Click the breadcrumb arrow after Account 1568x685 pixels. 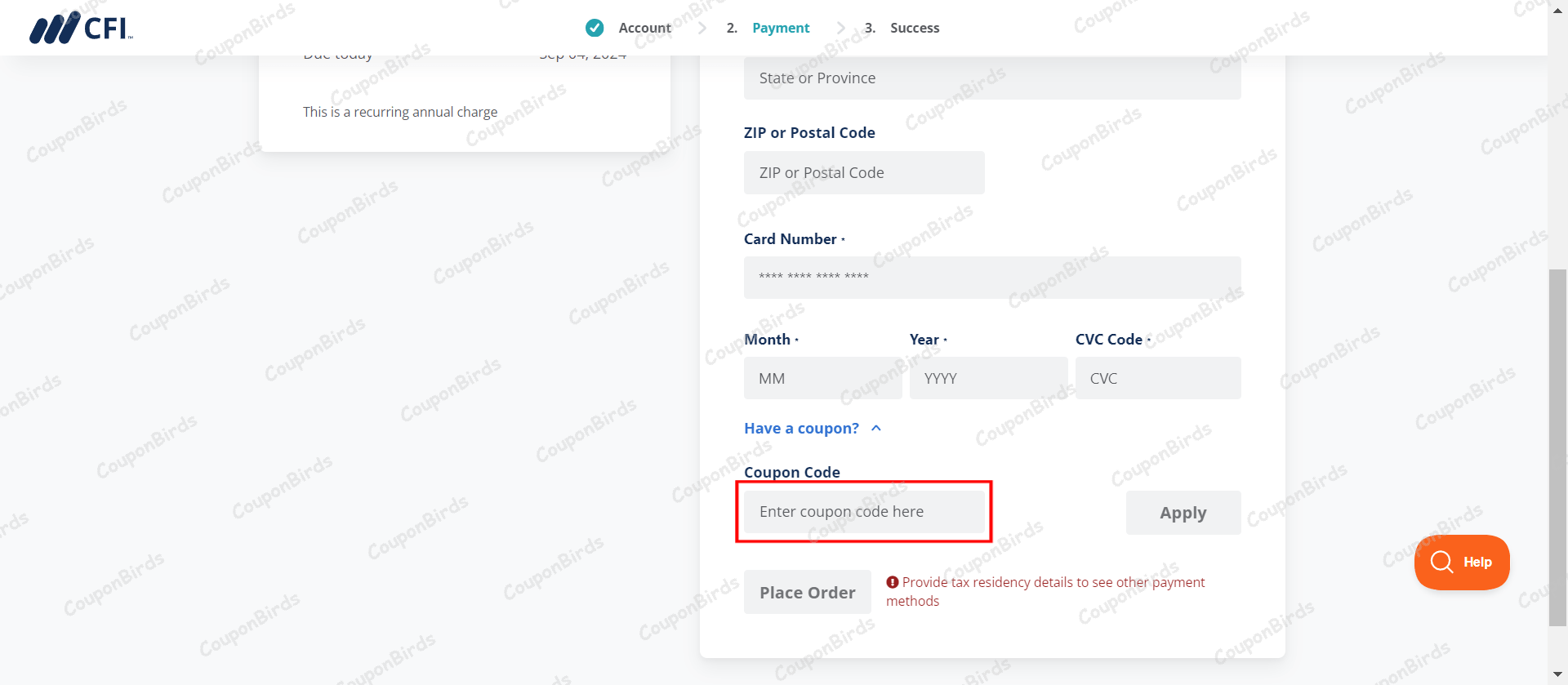click(x=702, y=28)
